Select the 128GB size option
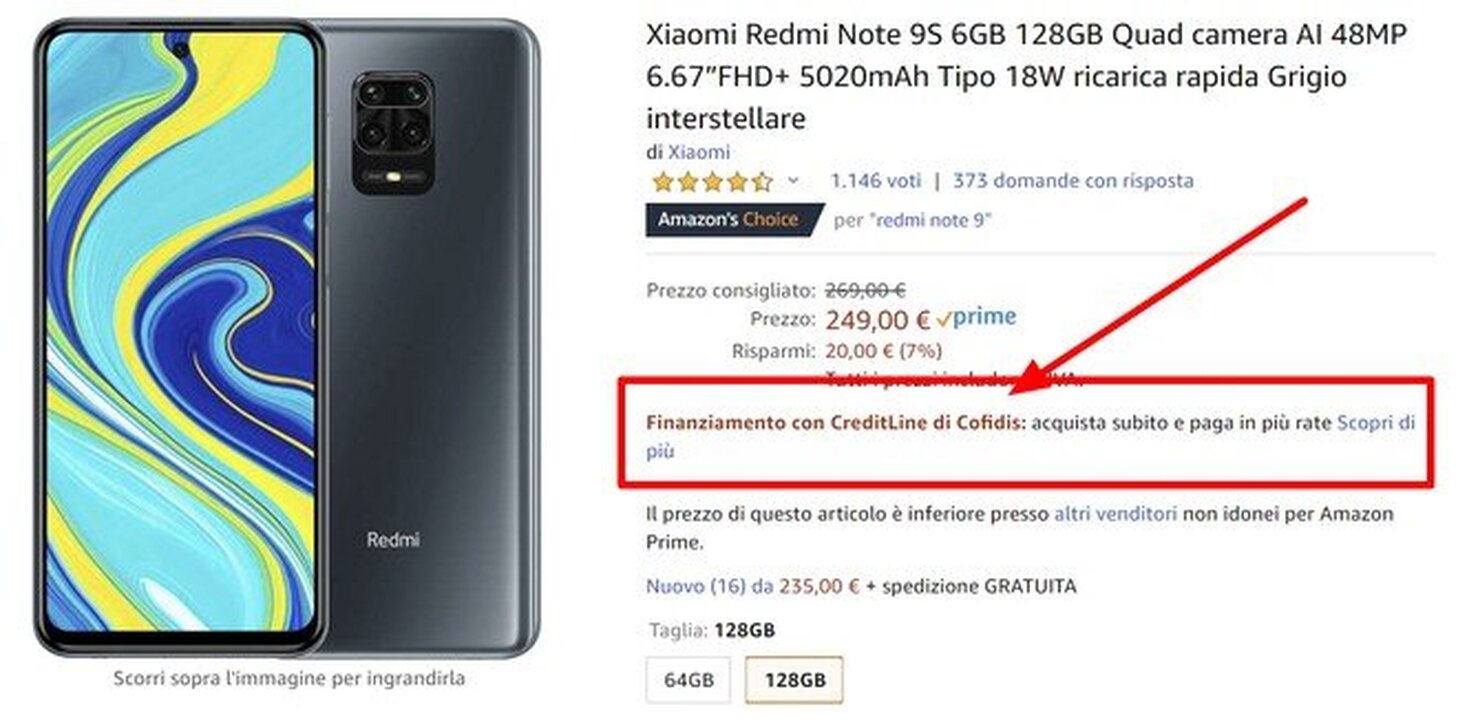This screenshot has height=720, width=1458. pyautogui.click(x=794, y=680)
